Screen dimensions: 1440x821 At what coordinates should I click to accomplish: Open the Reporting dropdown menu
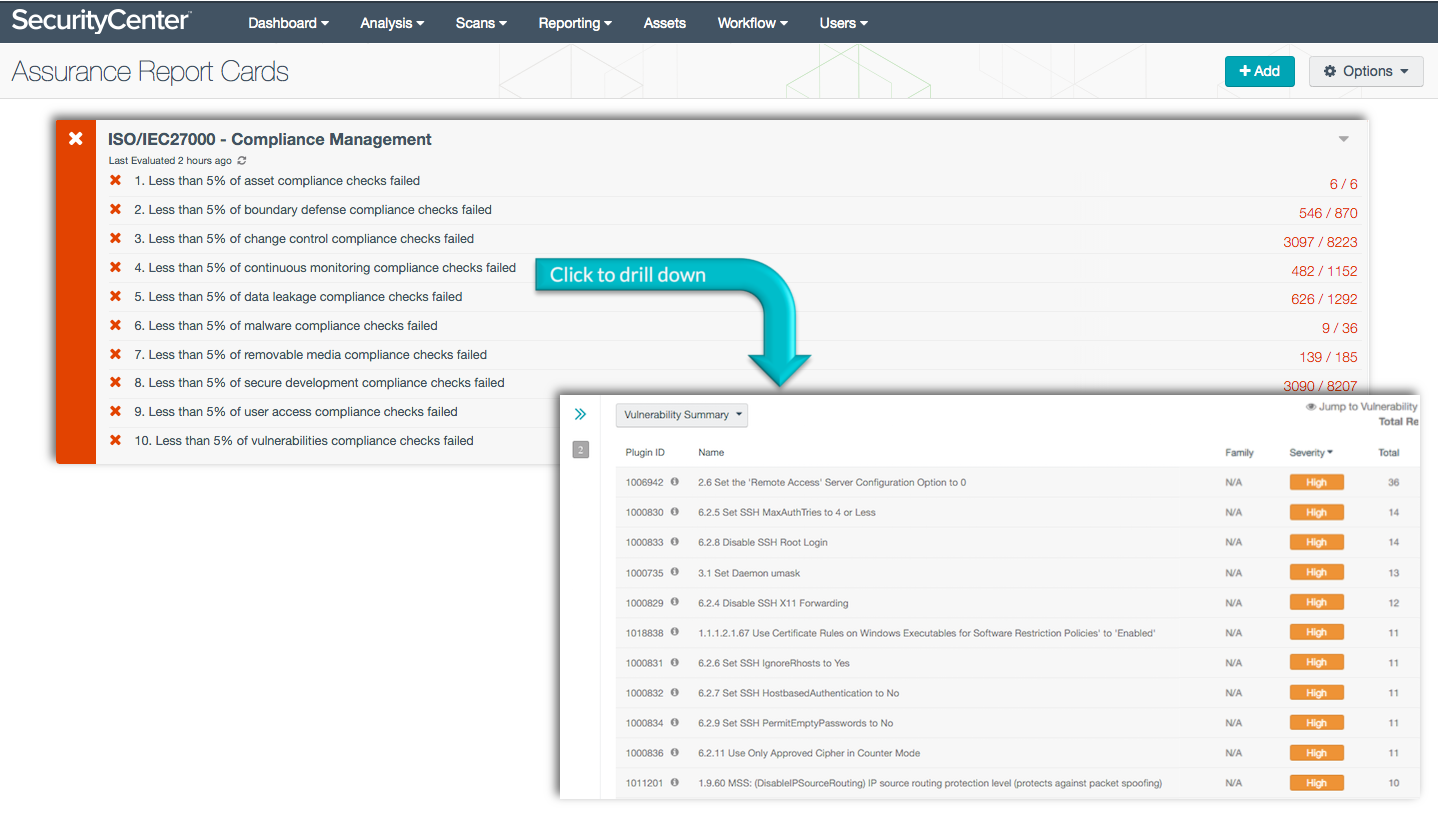(575, 23)
